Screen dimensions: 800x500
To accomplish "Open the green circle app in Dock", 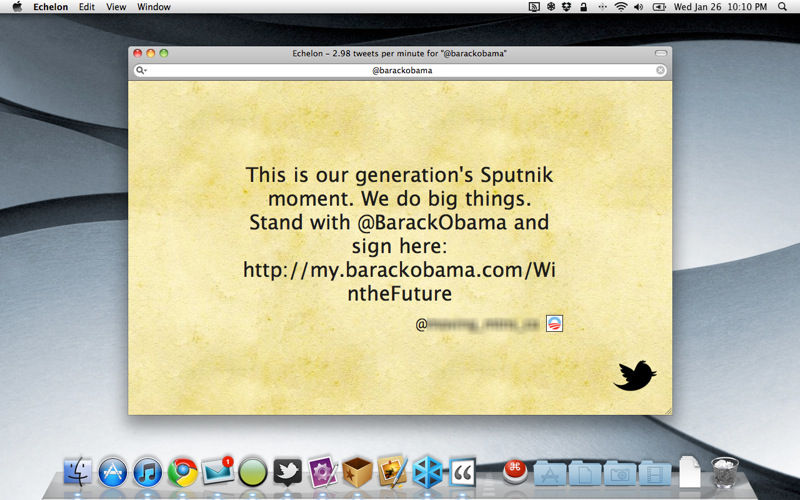I will [253, 472].
